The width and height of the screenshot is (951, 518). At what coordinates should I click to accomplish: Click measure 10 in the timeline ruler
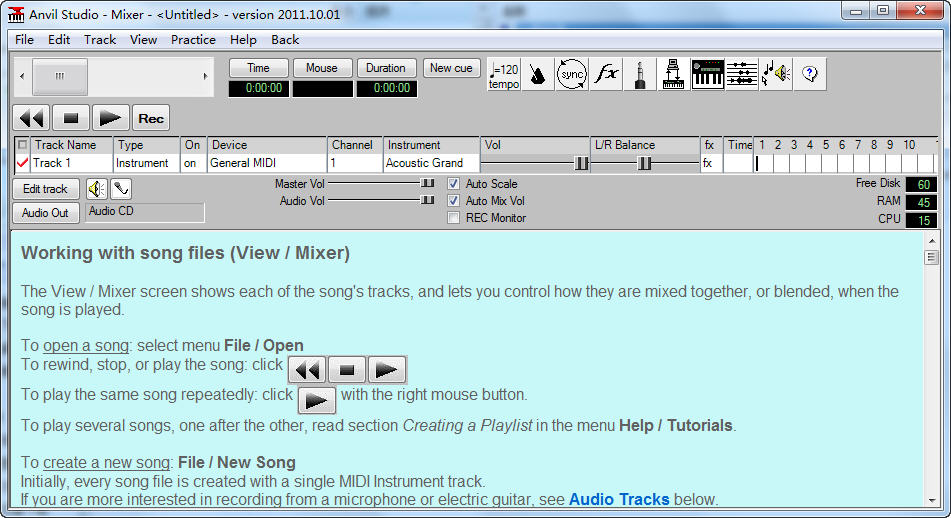click(909, 145)
